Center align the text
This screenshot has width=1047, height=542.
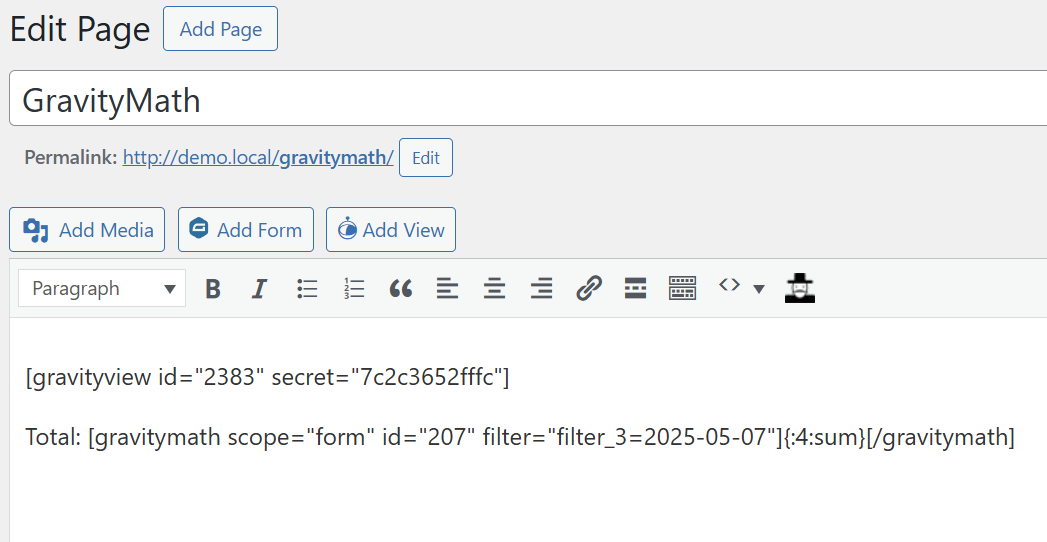click(494, 289)
